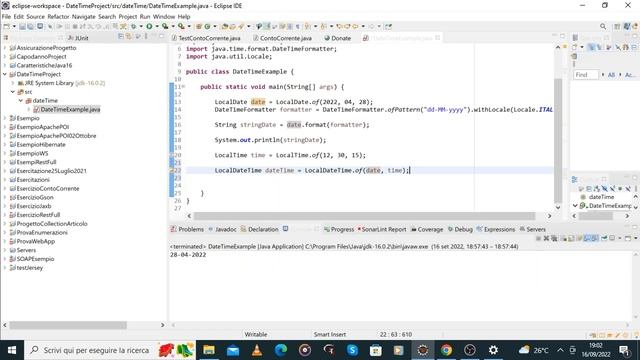Click the Windows Start button

12,350
